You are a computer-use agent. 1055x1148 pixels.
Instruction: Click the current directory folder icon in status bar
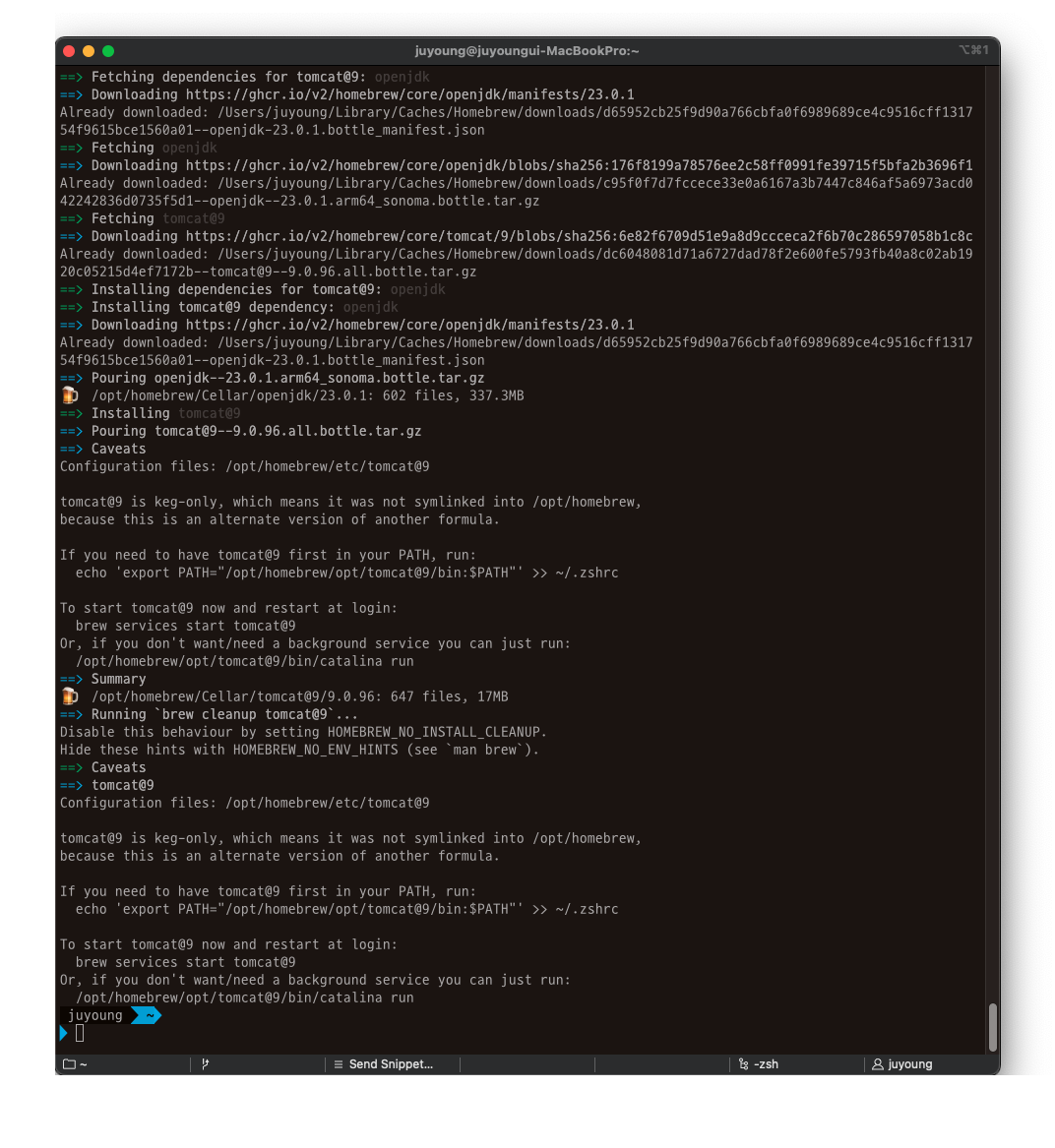69,1064
